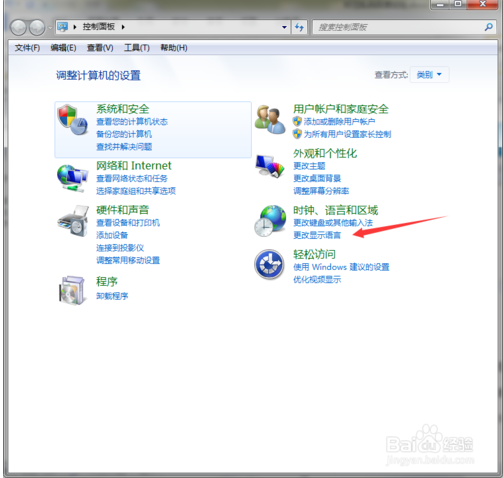This screenshot has width=503, height=478.
Task: Click 卸载程序 link
Action: (x=112, y=296)
